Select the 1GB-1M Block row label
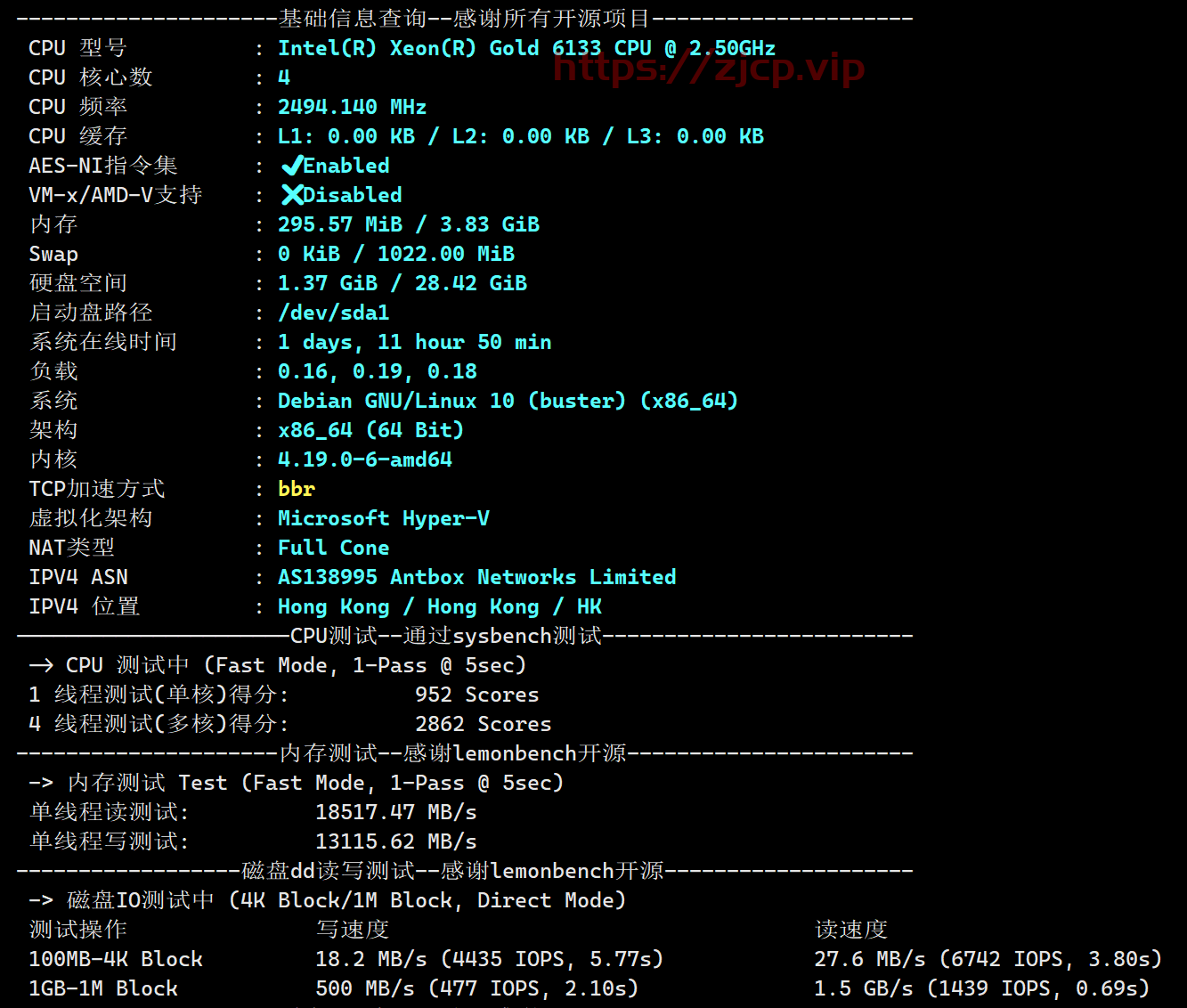 [103, 988]
